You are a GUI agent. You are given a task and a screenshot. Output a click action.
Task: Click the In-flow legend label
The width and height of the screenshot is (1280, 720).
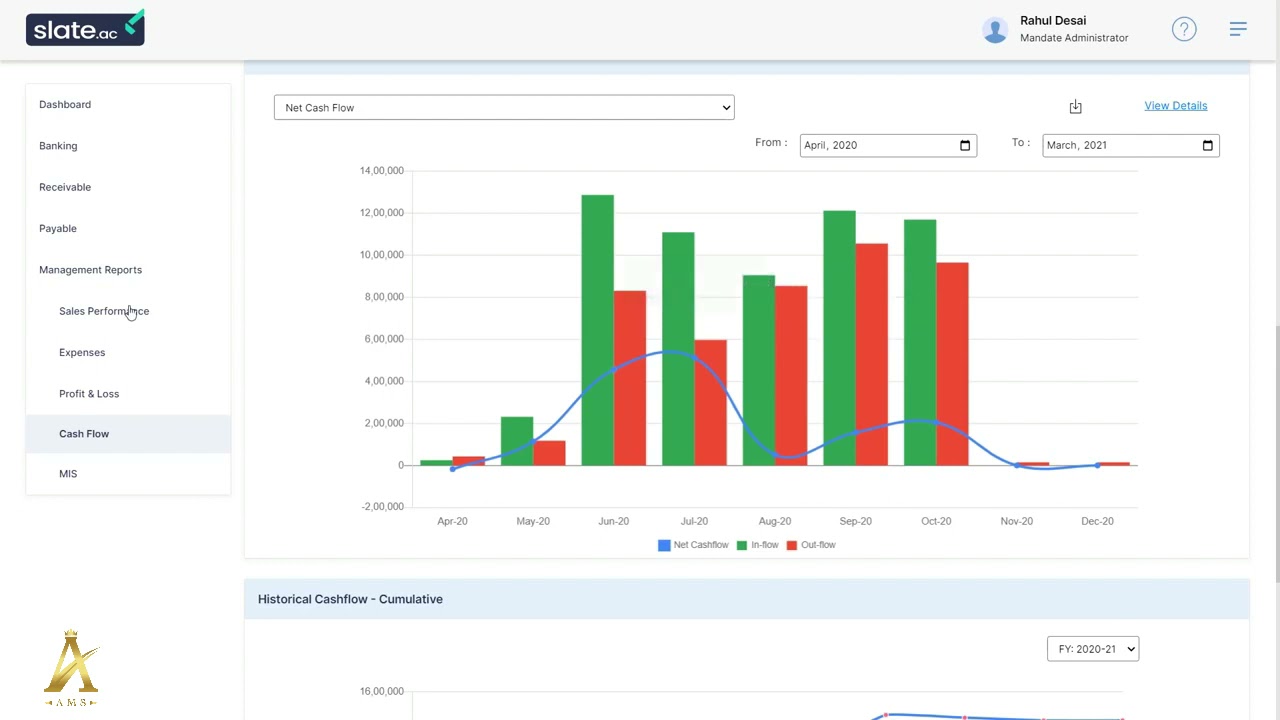tap(765, 545)
